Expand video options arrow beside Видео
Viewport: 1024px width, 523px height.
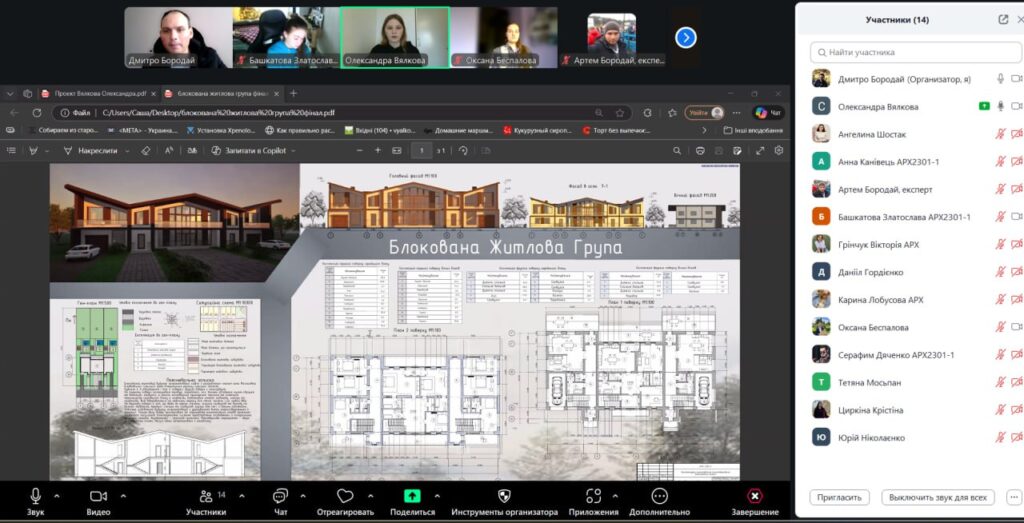pyautogui.click(x=123, y=496)
